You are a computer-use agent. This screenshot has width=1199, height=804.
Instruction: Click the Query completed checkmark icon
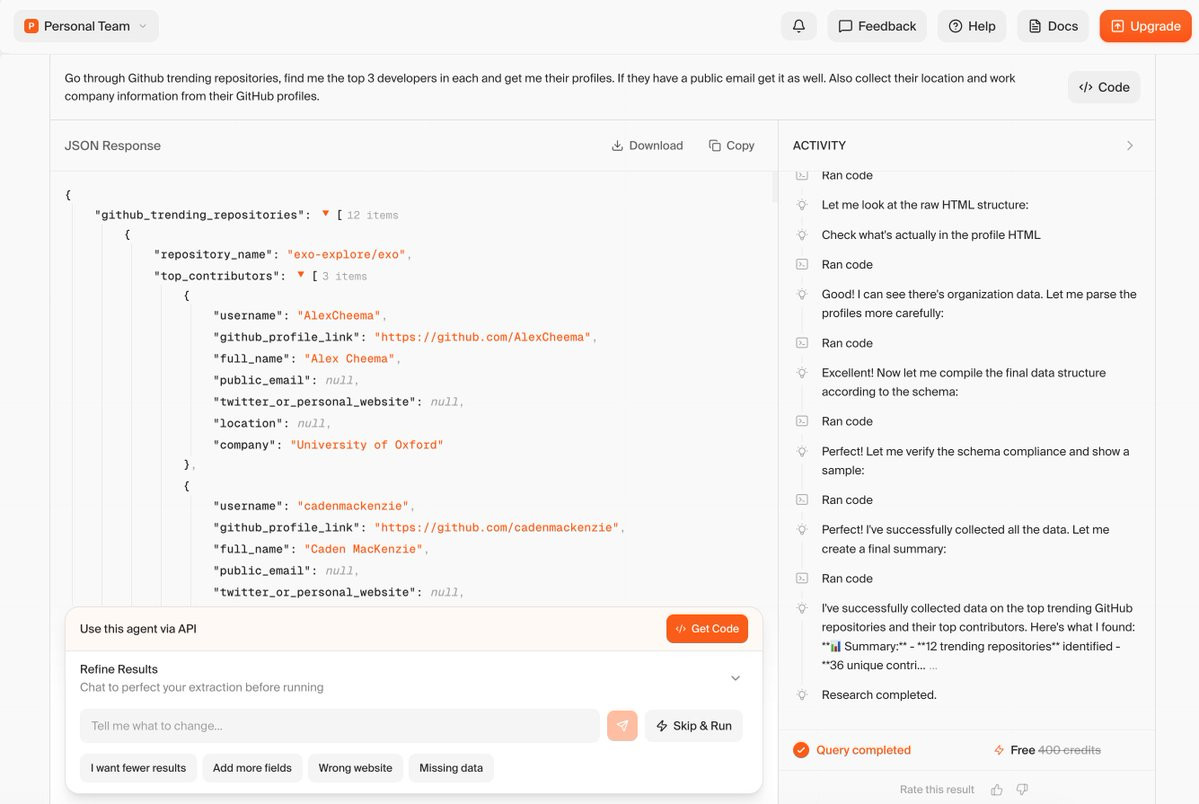click(801, 750)
